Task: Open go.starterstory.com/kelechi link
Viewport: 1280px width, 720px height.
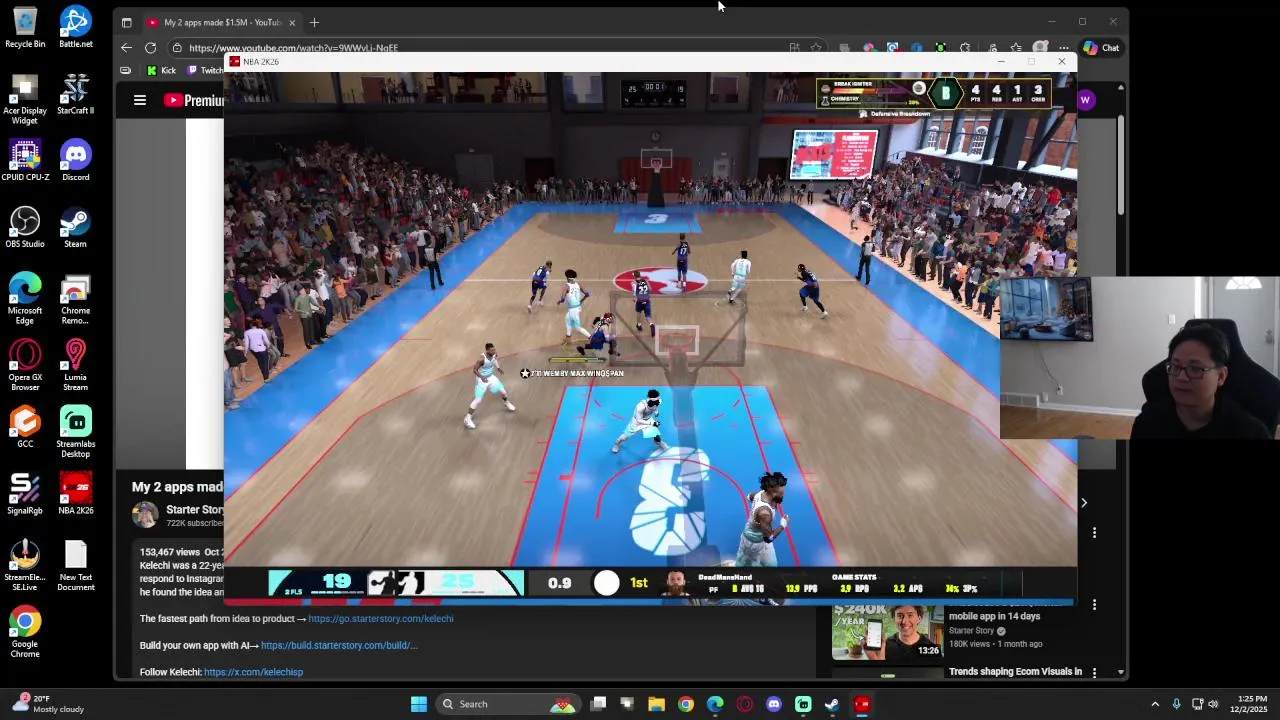Action: (381, 619)
